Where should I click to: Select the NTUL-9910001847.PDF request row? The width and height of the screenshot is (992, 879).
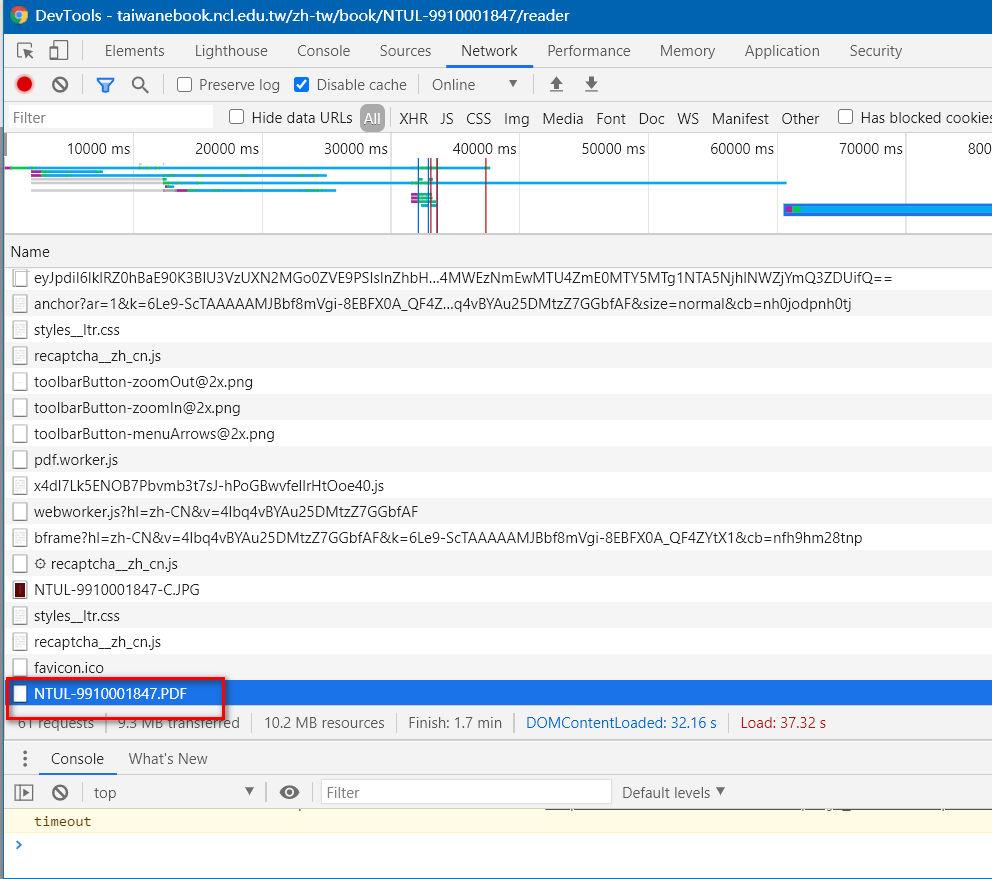[x=110, y=693]
